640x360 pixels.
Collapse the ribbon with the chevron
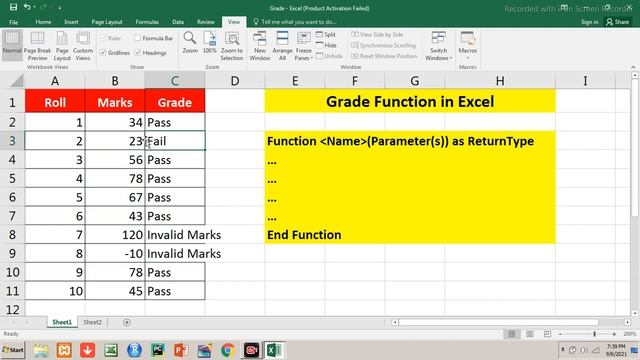coord(633,67)
